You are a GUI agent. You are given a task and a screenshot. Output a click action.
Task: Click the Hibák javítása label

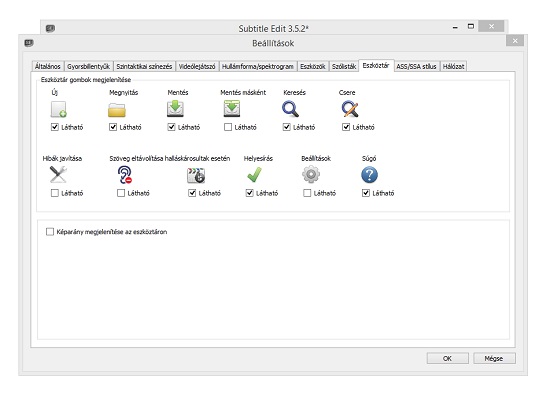pyautogui.click(x=62, y=159)
